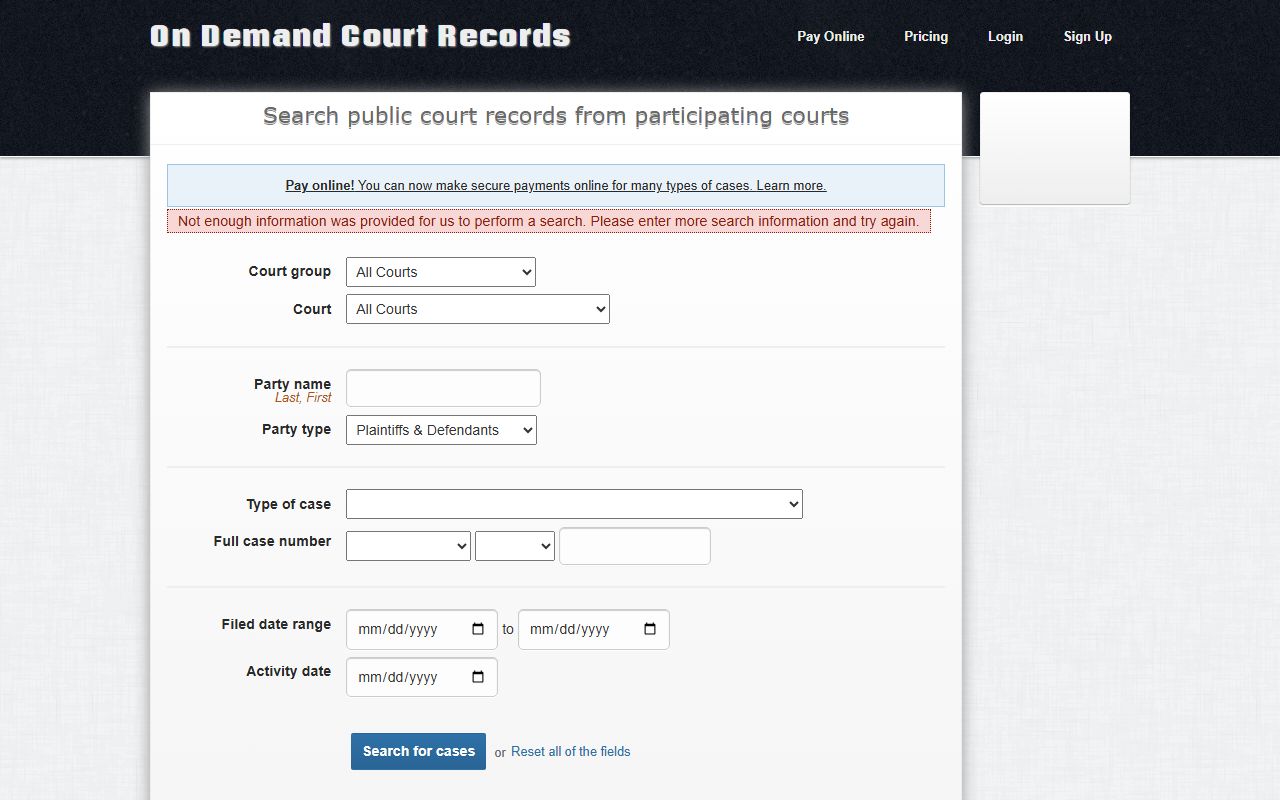The height and width of the screenshot is (800, 1280).
Task: Click the 'Not enough information' error message
Action: tap(549, 221)
